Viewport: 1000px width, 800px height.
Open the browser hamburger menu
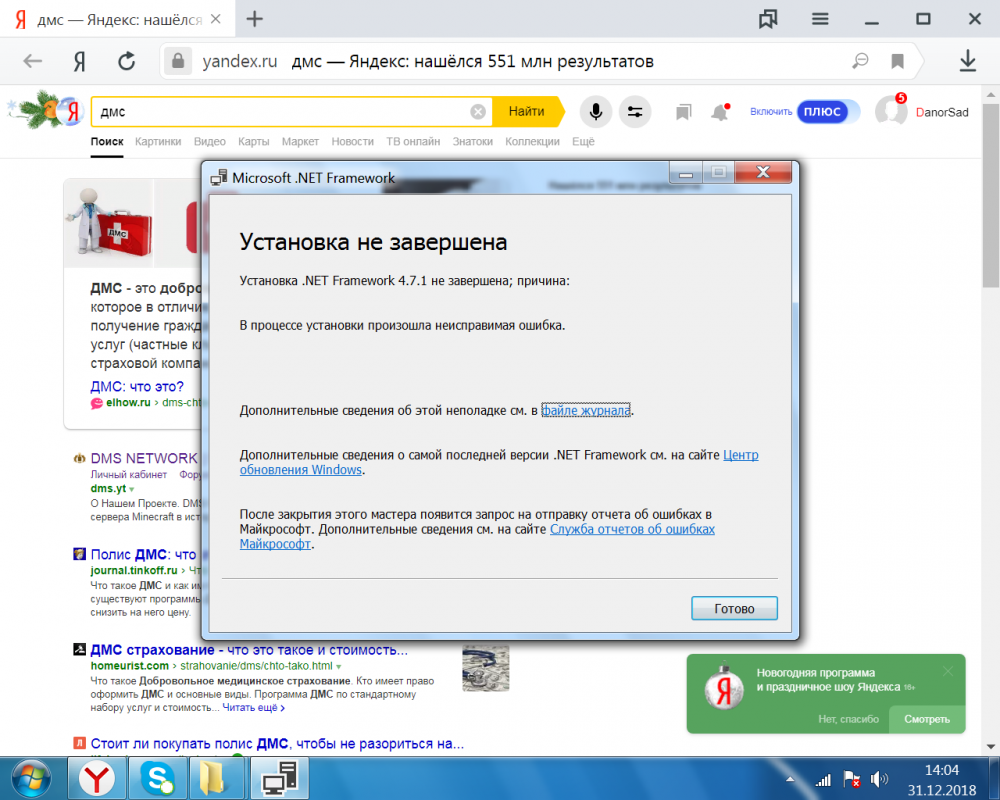820,19
